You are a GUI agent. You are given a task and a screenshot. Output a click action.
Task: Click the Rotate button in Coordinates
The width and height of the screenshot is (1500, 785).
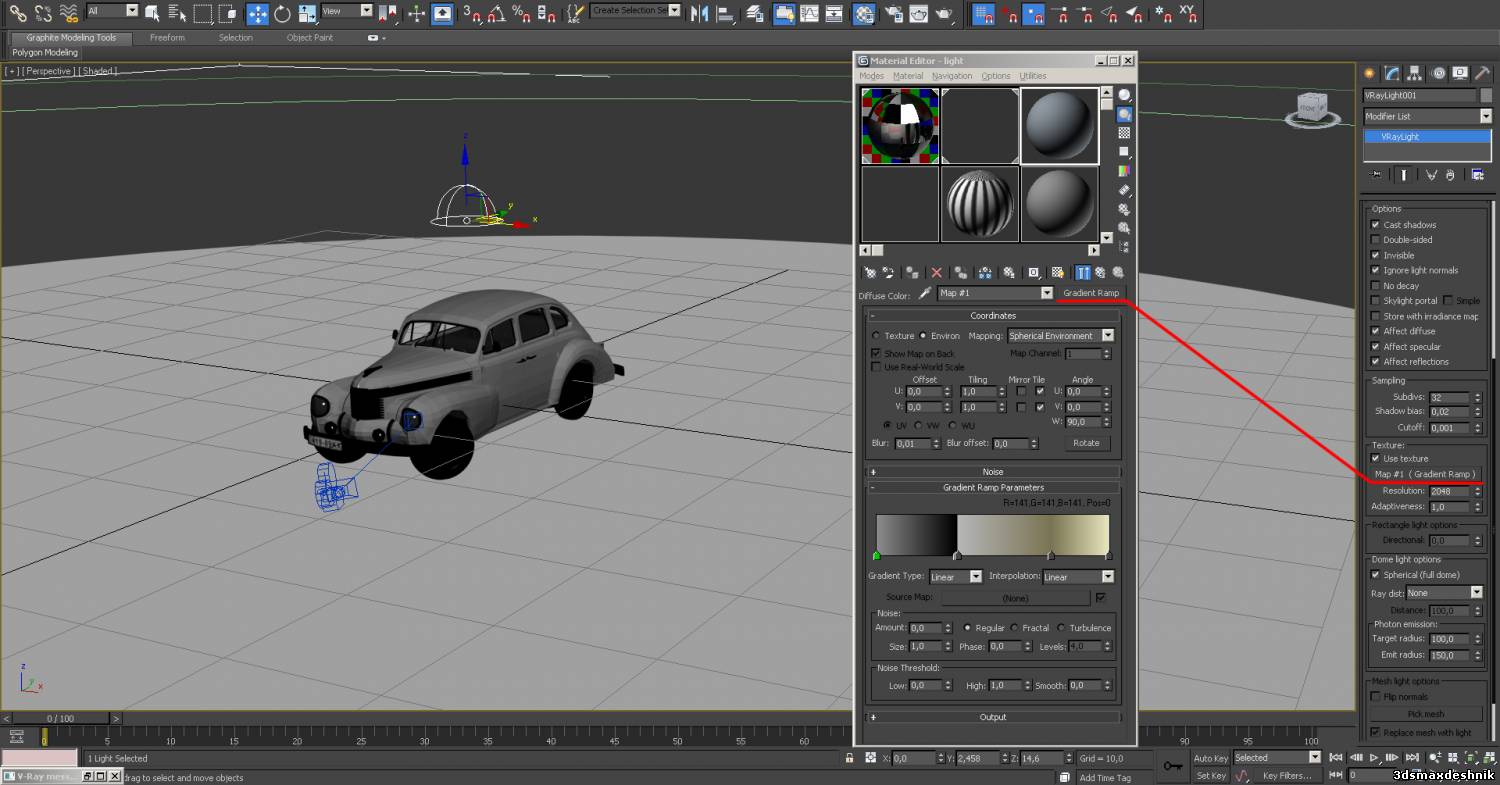tap(1086, 443)
